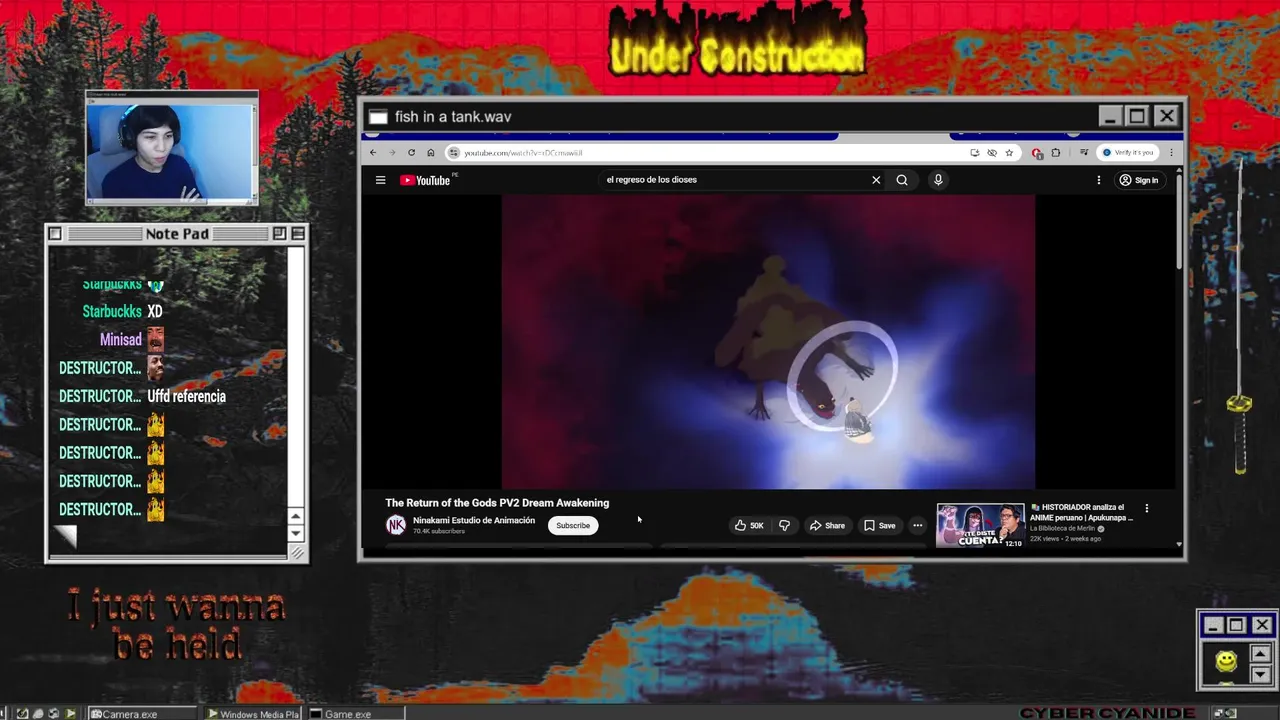Image resolution: width=1280 pixels, height=720 pixels.
Task: Like the video showing 50K likes
Action: [750, 525]
